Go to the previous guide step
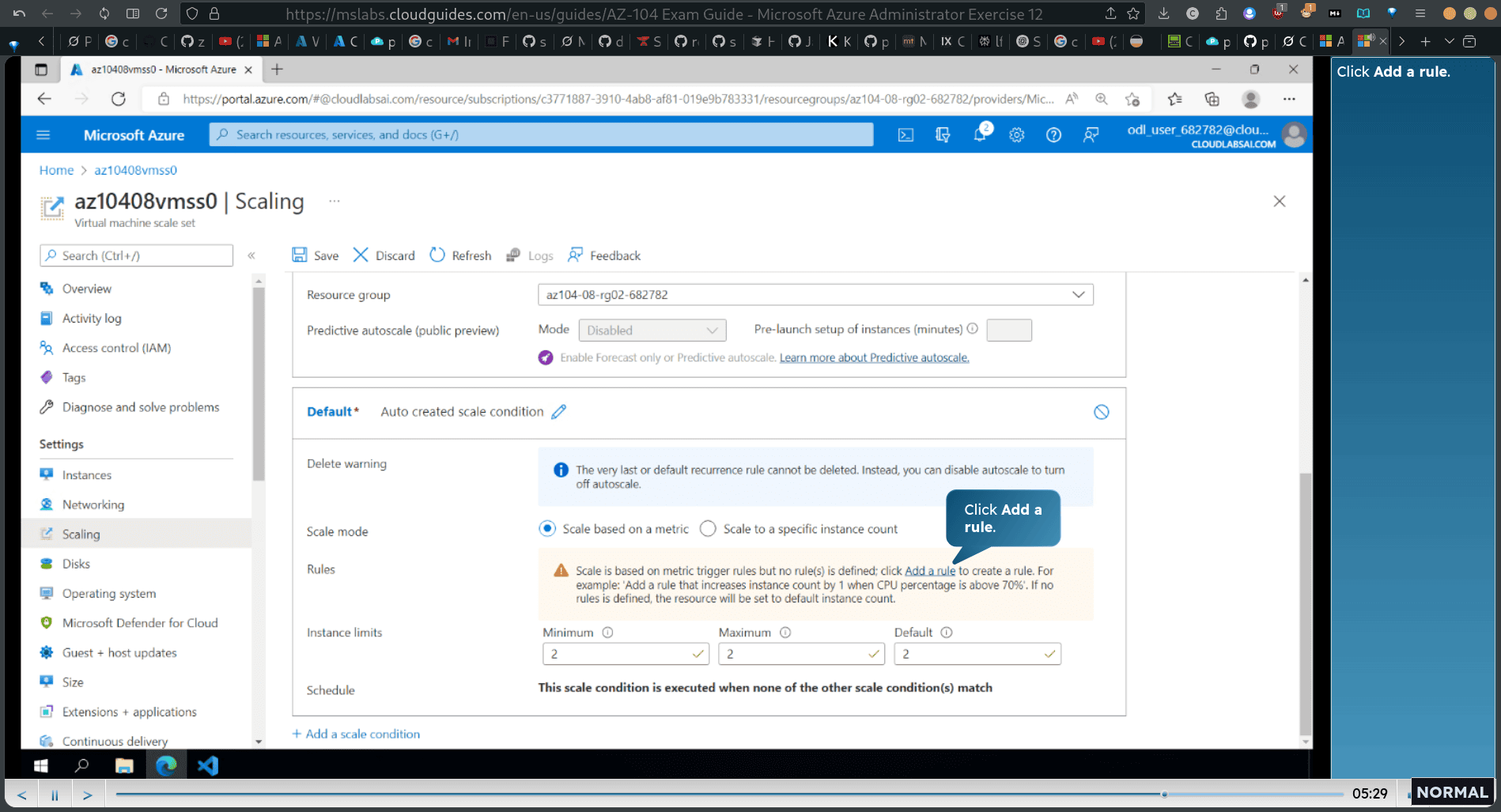The height and width of the screenshot is (812, 1501). coord(22,795)
